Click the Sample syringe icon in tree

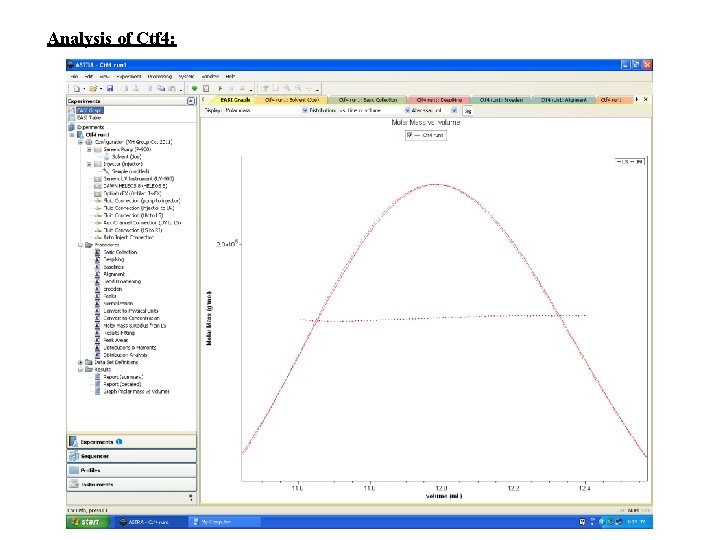point(107,171)
